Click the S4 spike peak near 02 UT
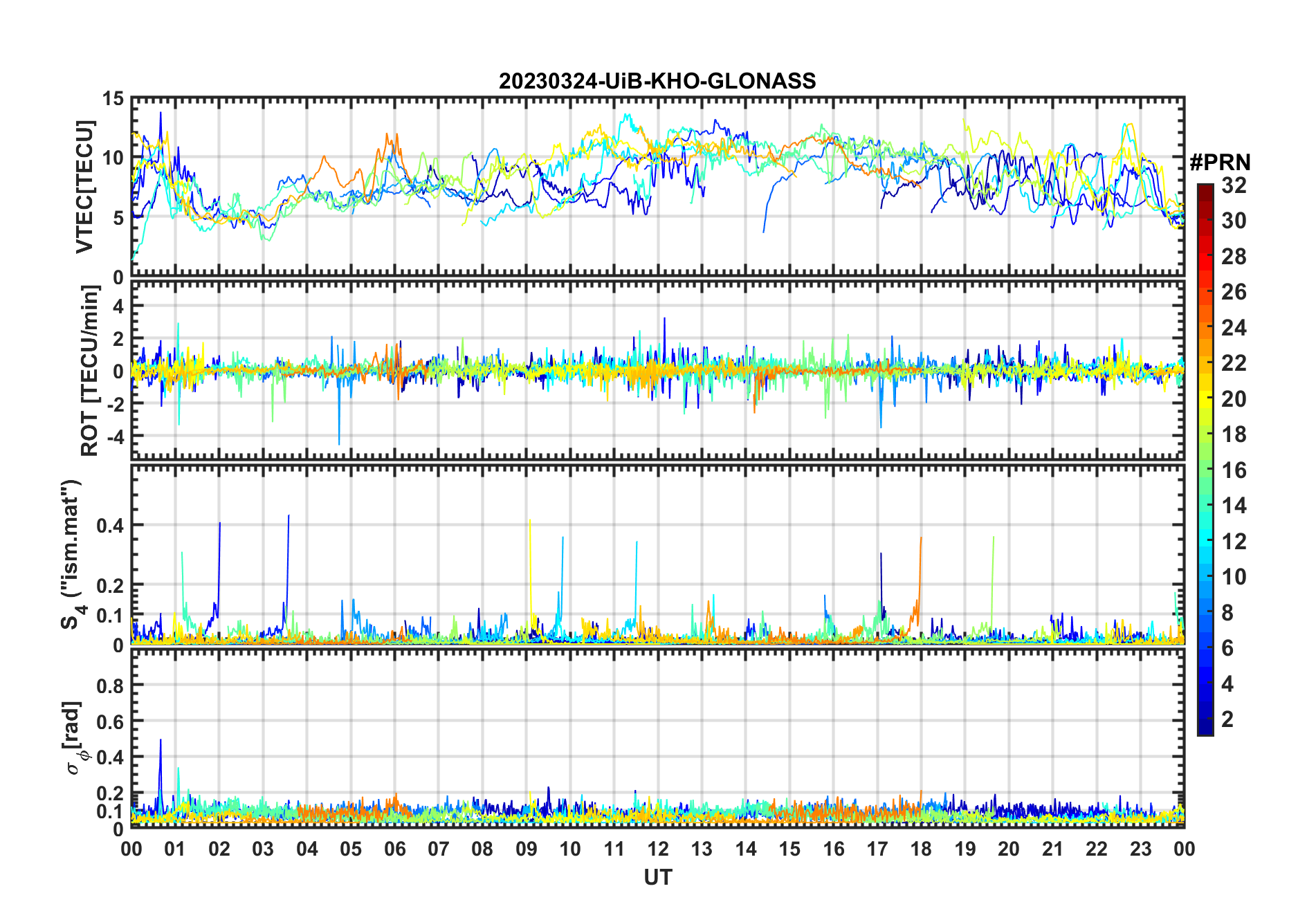This screenshot has height=920, width=1316. (x=220, y=523)
